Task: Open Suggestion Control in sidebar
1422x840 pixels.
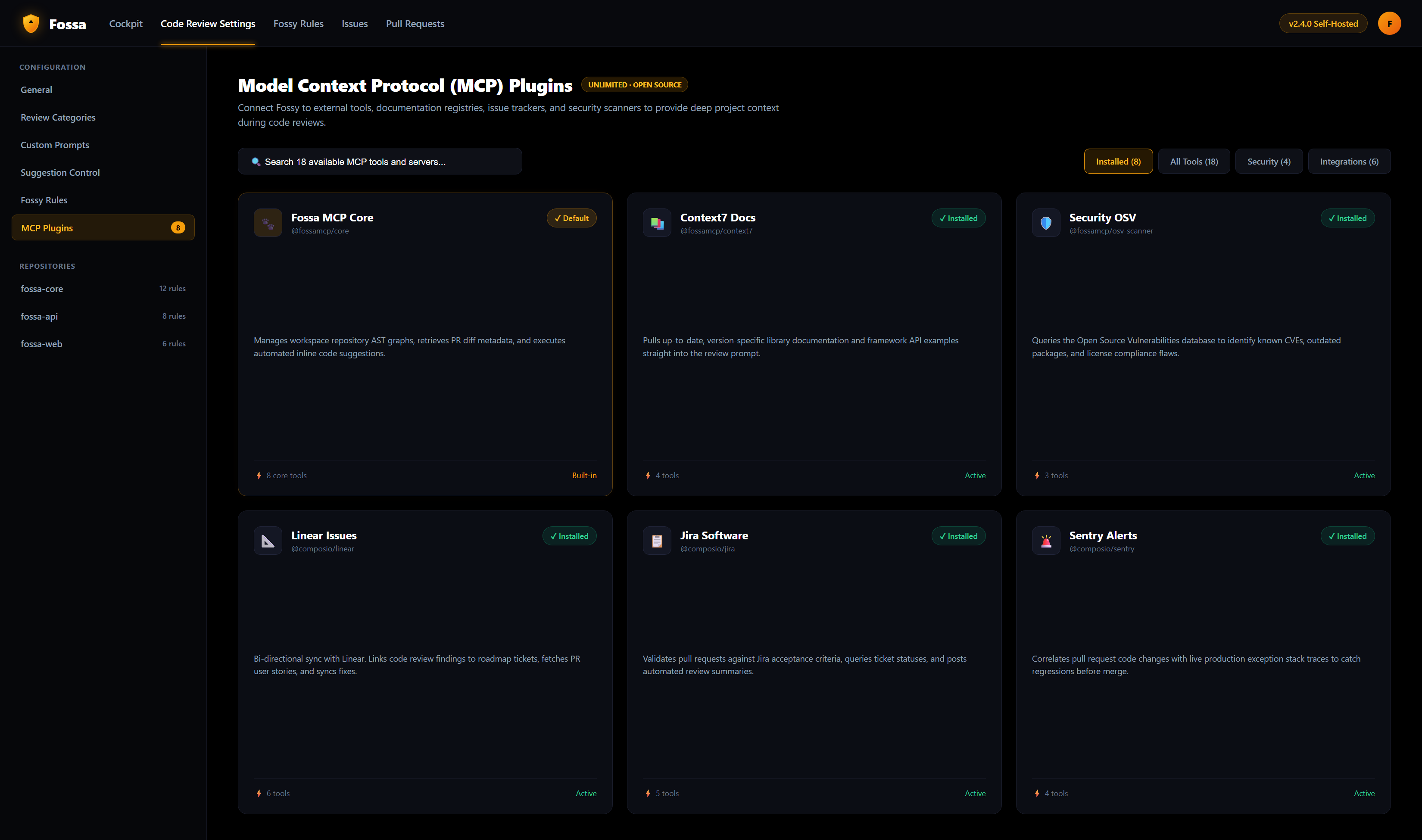Action: (x=103, y=173)
